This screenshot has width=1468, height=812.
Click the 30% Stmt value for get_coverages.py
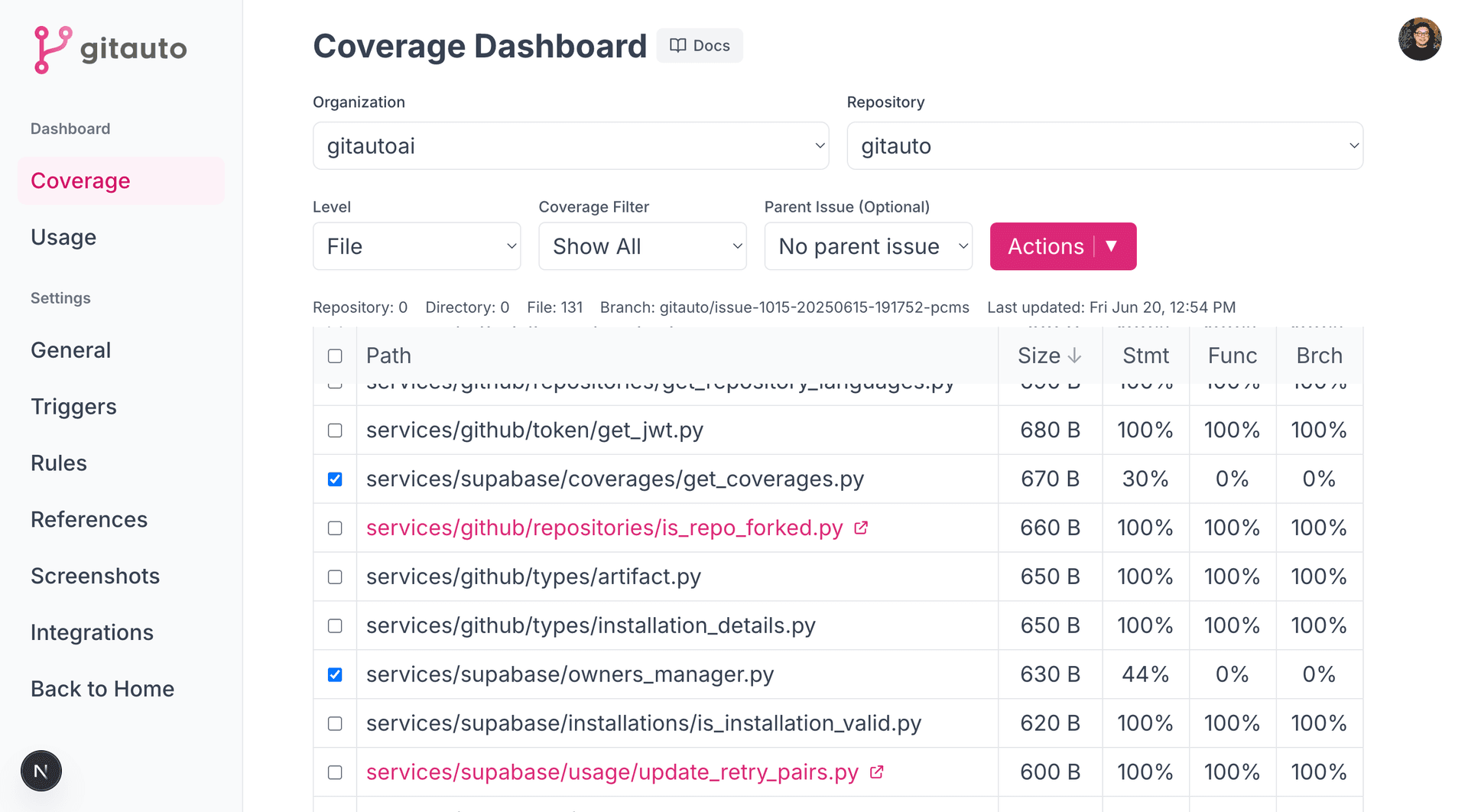[1145, 479]
